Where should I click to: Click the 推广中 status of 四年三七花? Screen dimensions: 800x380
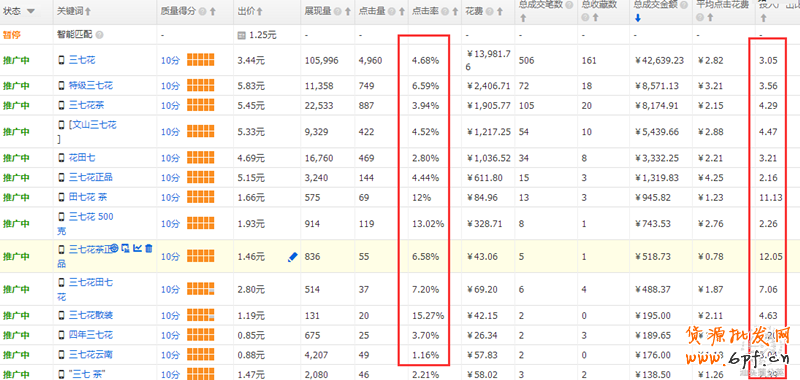16,335
